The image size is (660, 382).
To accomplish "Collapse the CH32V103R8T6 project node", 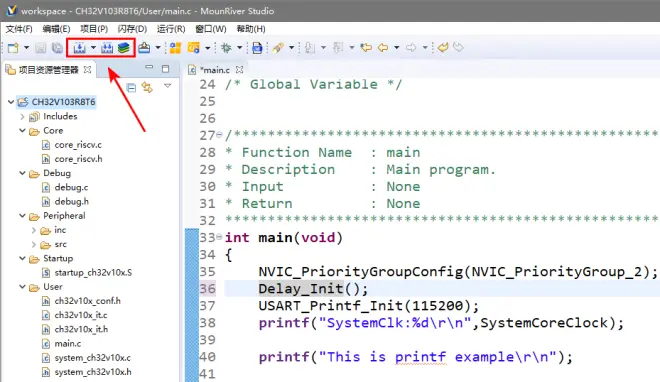I will pos(11,102).
